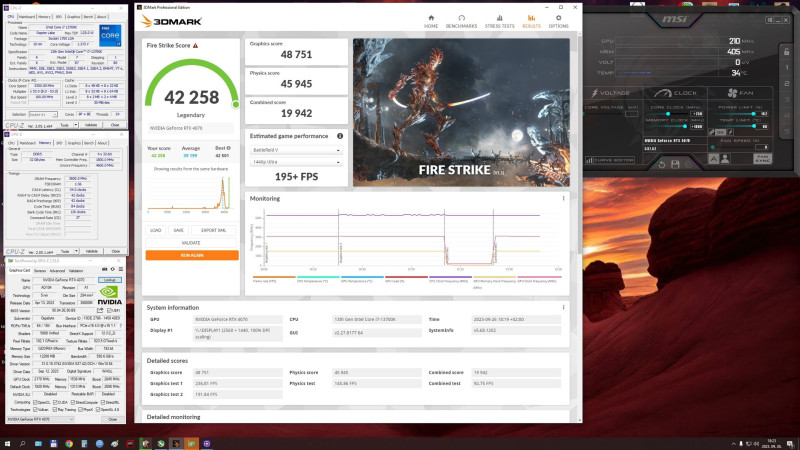
Task: Toggle Vulkan checkbox in GPU-Z
Action: tap(35, 409)
